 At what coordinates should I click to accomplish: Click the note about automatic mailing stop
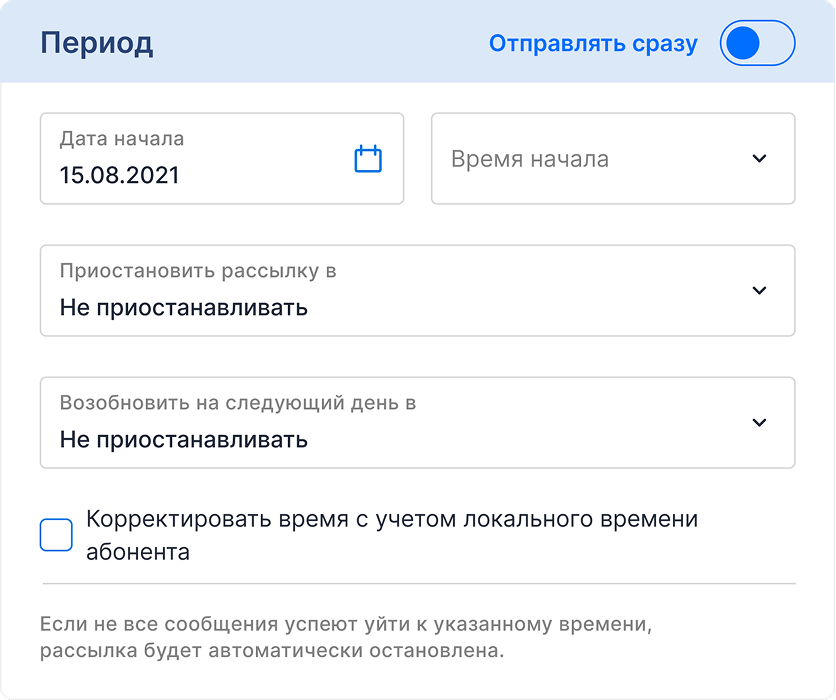345,638
